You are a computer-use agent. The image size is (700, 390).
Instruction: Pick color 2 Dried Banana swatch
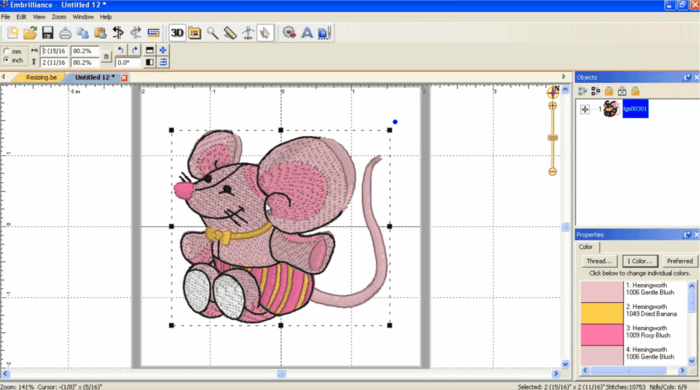[602, 313]
